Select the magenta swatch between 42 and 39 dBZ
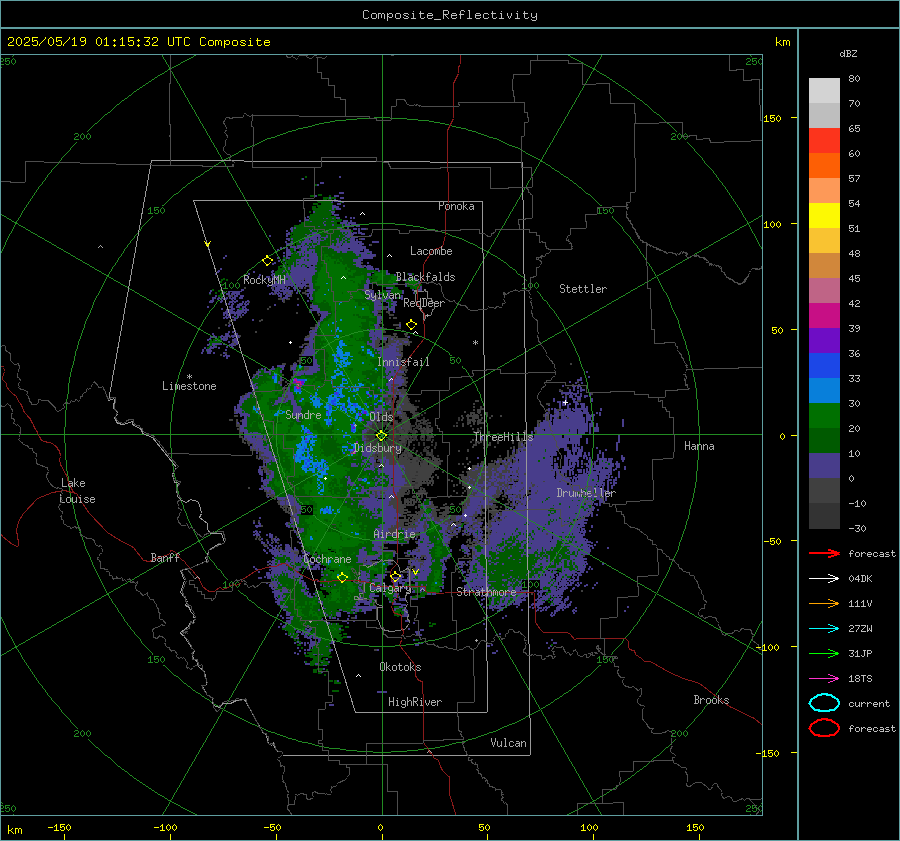900x841 pixels. coord(824,316)
